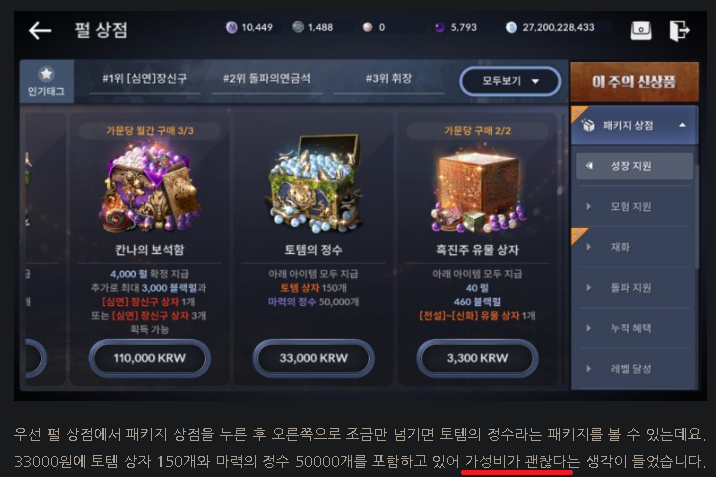
Task: Select the #1위 [심연]장신구 tag tab
Action: pyautogui.click(x=145, y=79)
